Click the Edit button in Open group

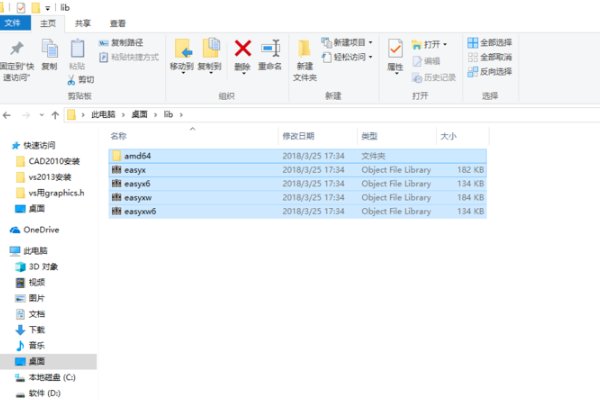click(426, 61)
